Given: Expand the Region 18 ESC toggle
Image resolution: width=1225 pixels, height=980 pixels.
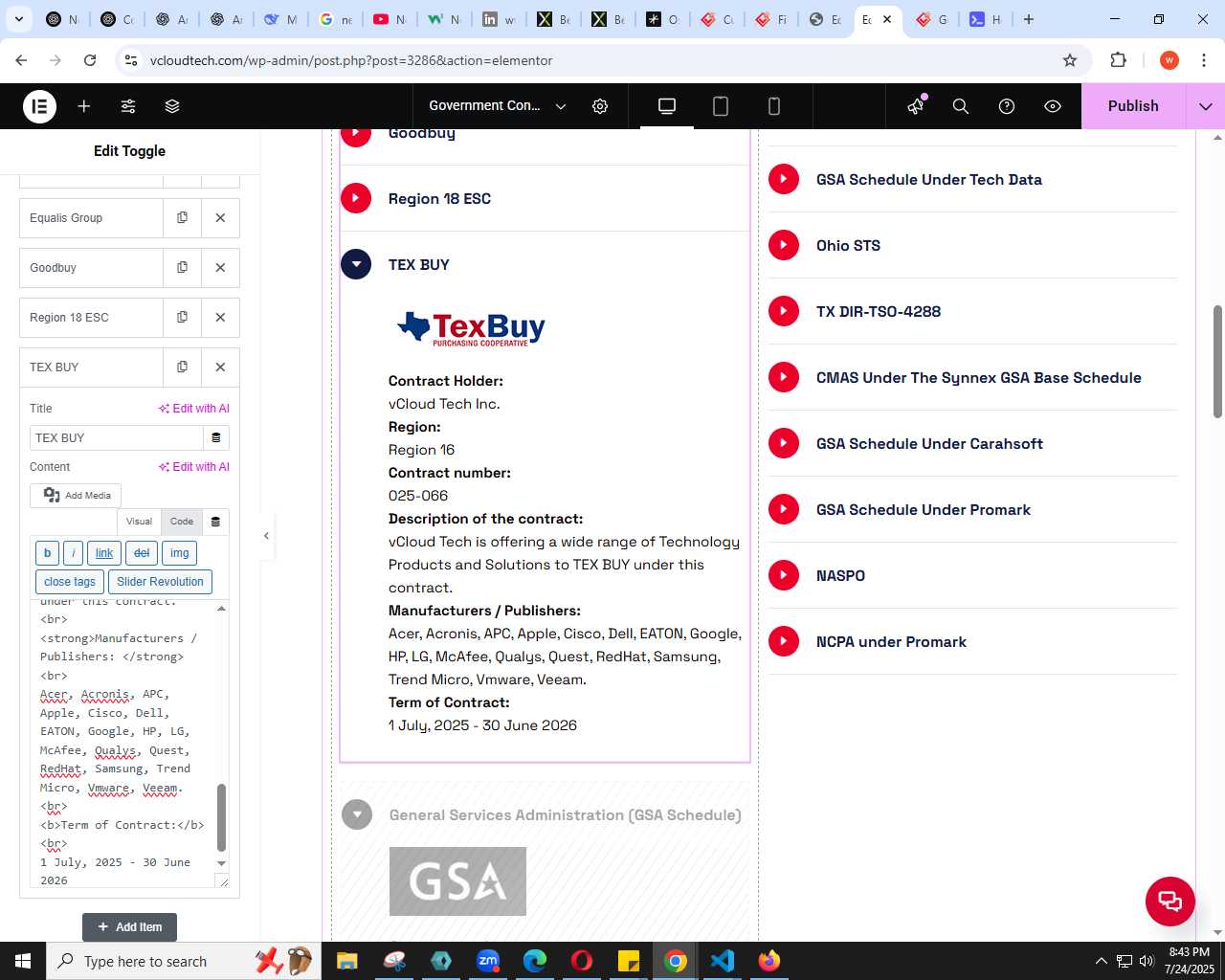Looking at the screenshot, I should click(x=356, y=199).
